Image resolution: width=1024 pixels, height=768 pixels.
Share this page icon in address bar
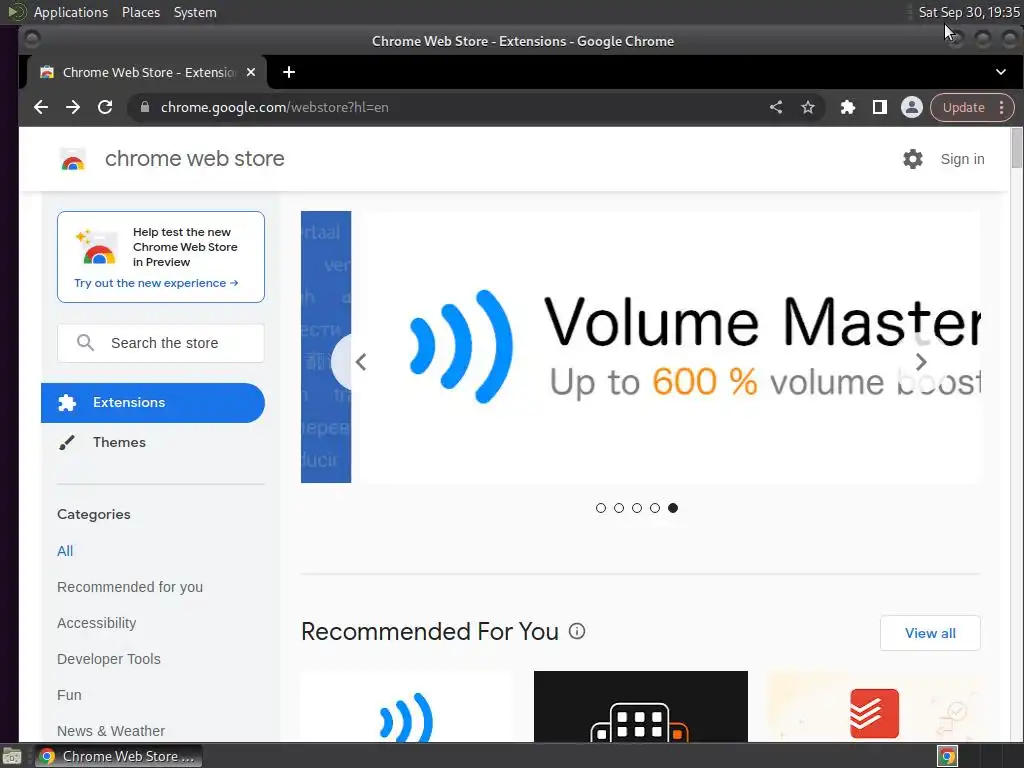(x=776, y=107)
